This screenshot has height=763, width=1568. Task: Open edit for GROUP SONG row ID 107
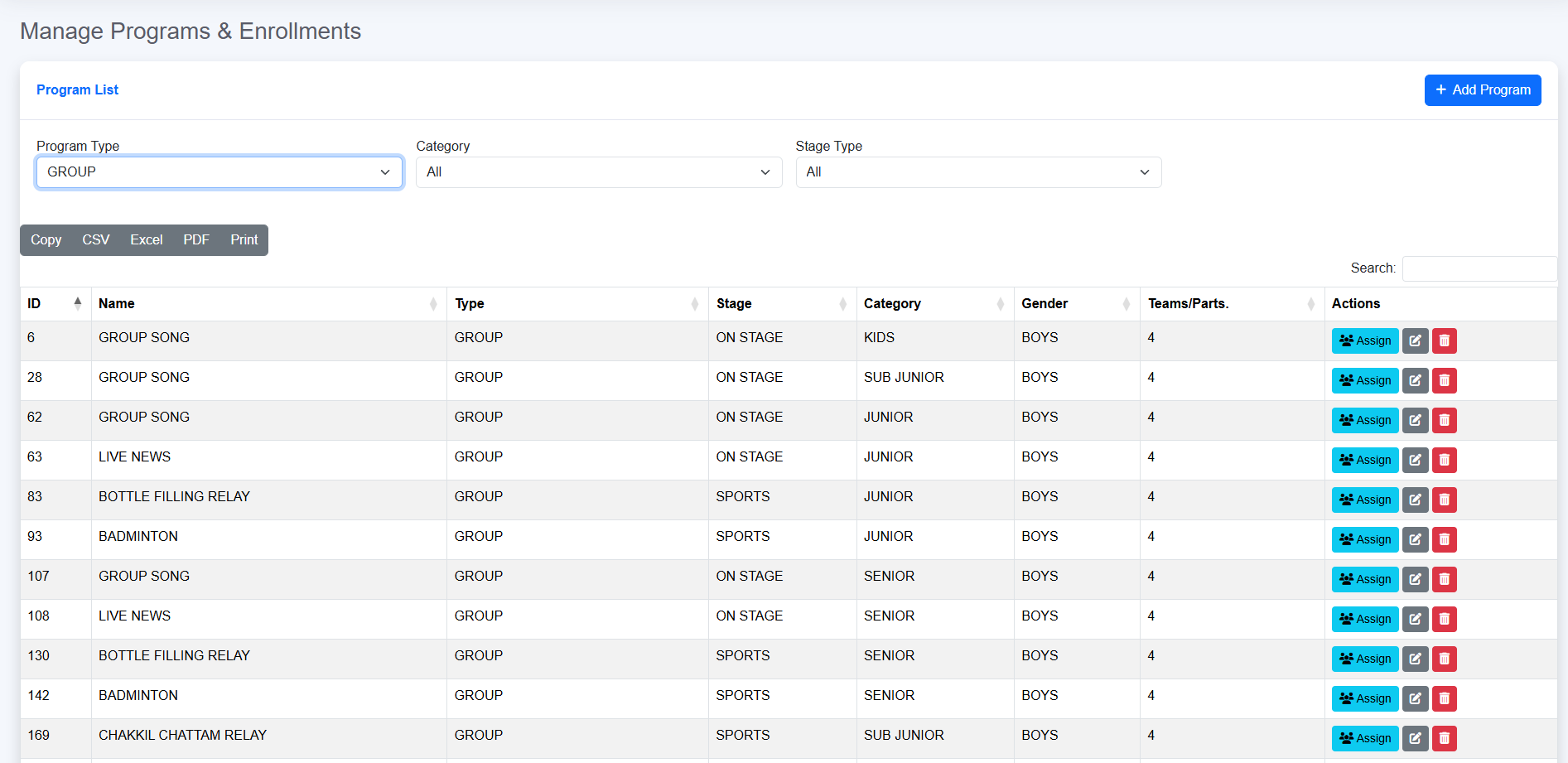pyautogui.click(x=1415, y=579)
